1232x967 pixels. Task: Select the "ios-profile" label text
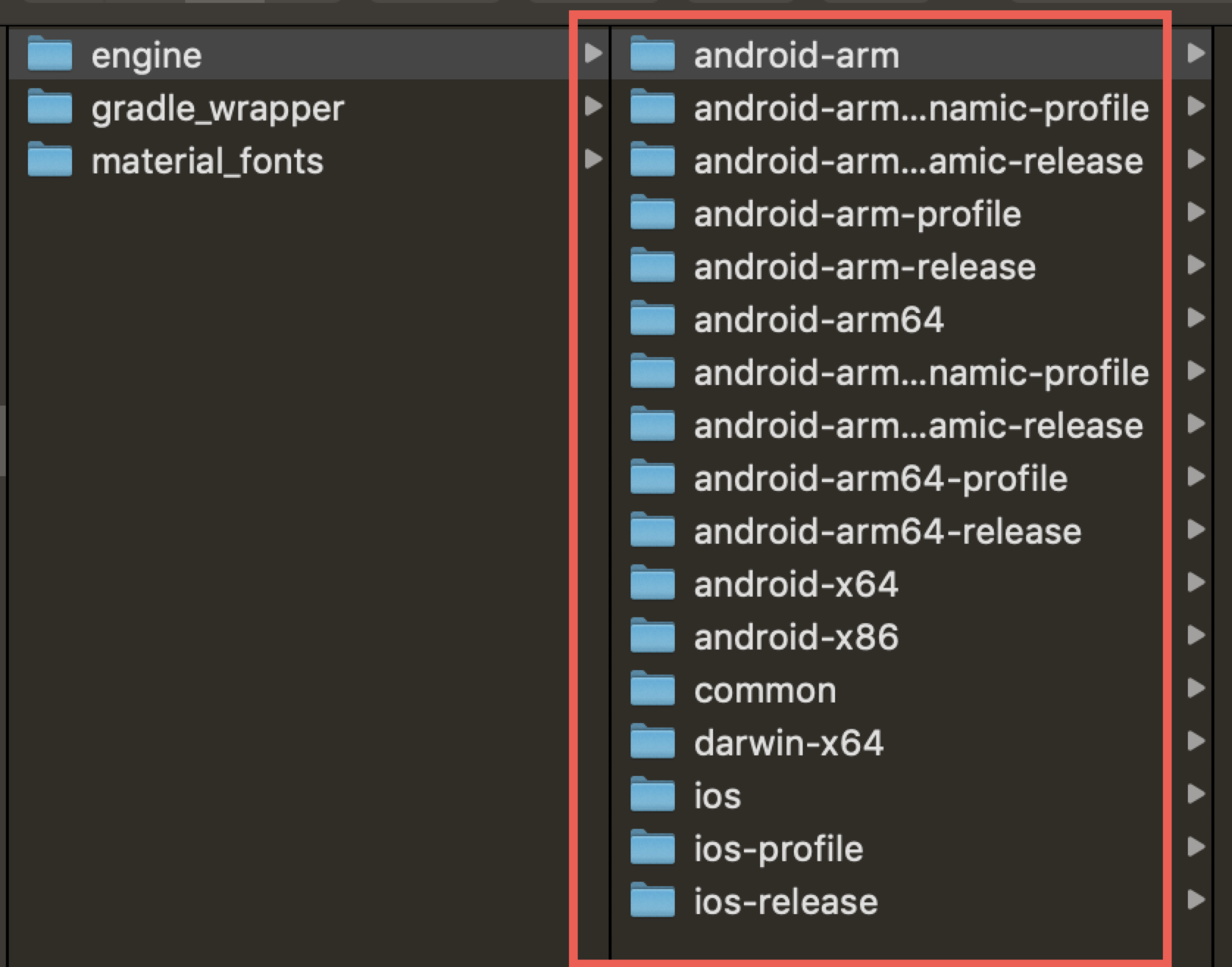pos(778,849)
